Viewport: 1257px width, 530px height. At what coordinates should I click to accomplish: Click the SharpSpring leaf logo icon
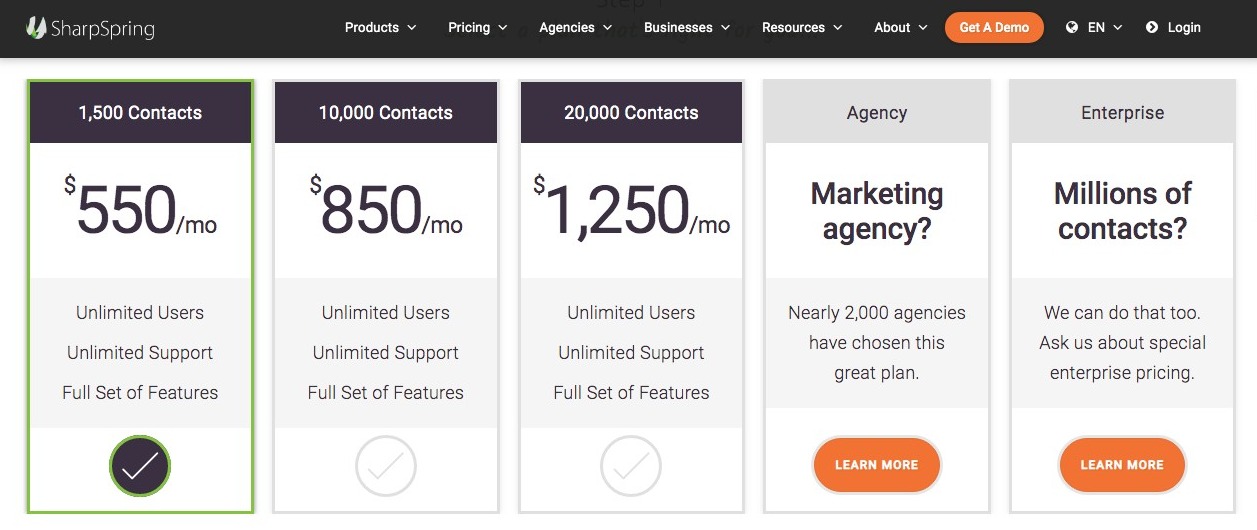tap(37, 28)
